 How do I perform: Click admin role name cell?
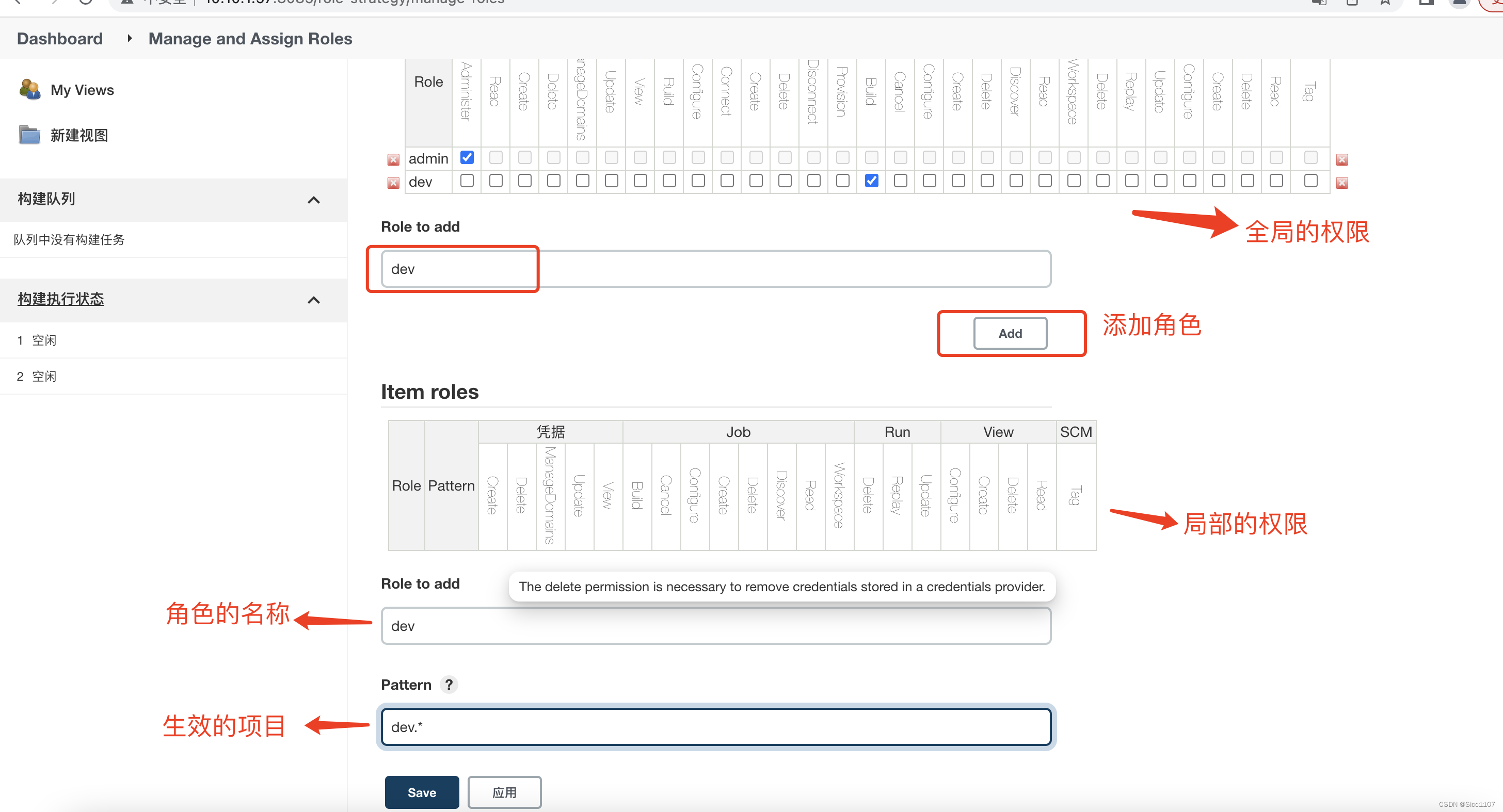coord(428,159)
